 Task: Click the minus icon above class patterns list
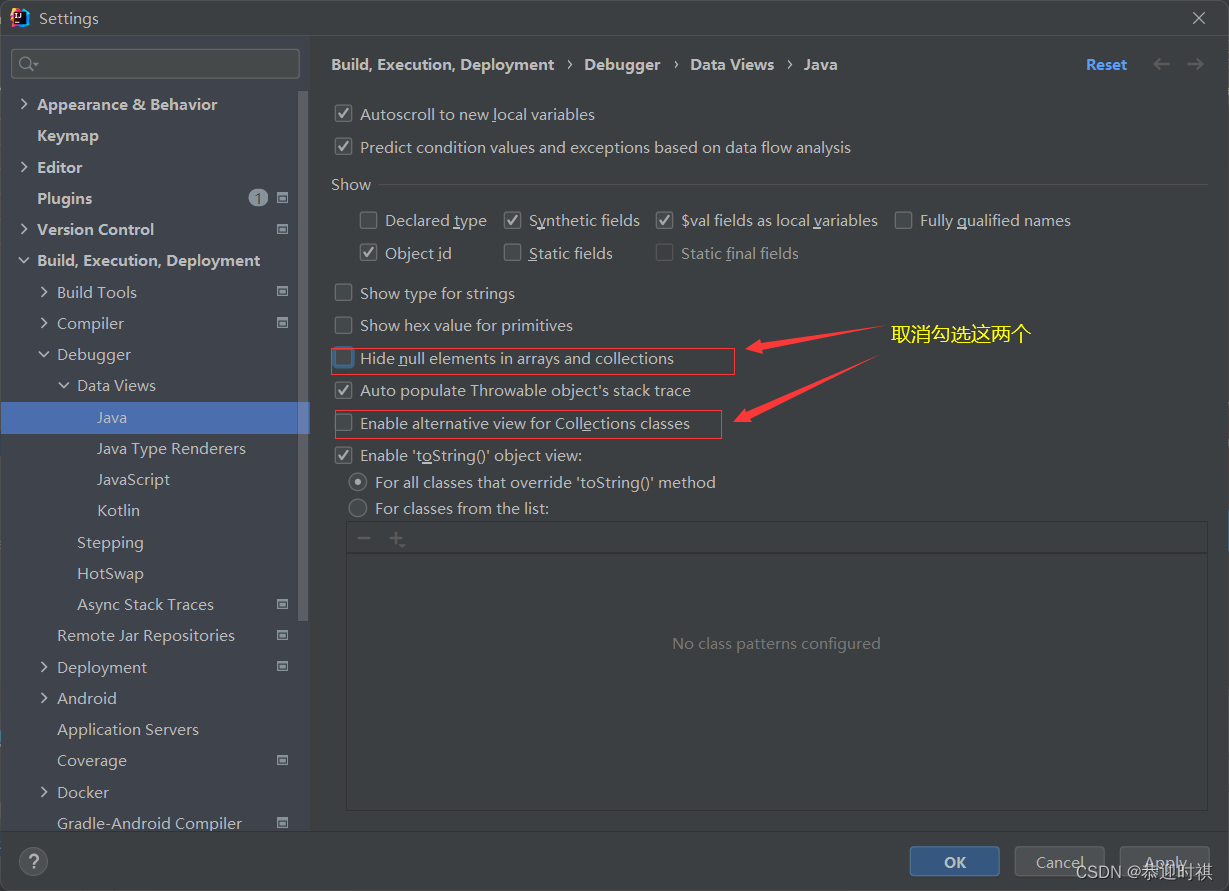364,538
